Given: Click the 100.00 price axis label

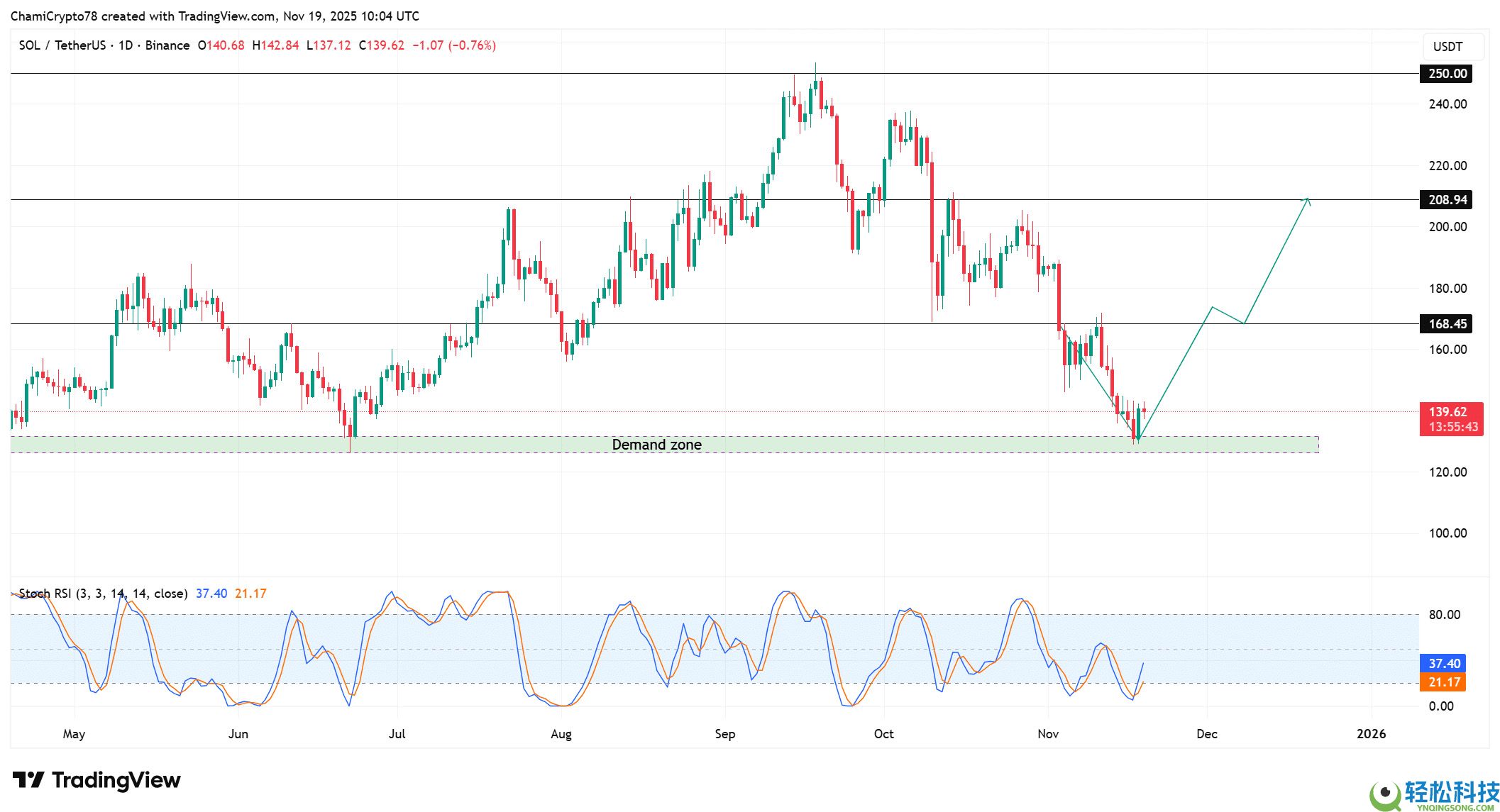Looking at the screenshot, I should [1447, 533].
